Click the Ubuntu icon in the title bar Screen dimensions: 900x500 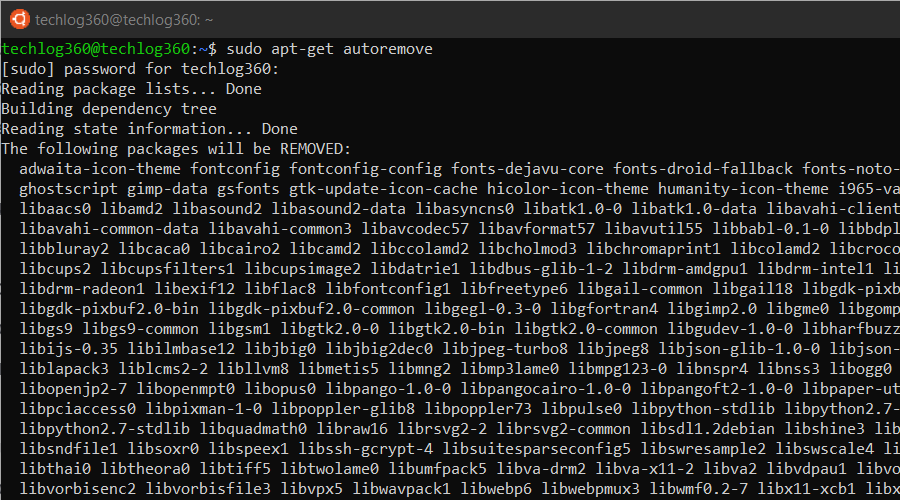(x=20, y=19)
